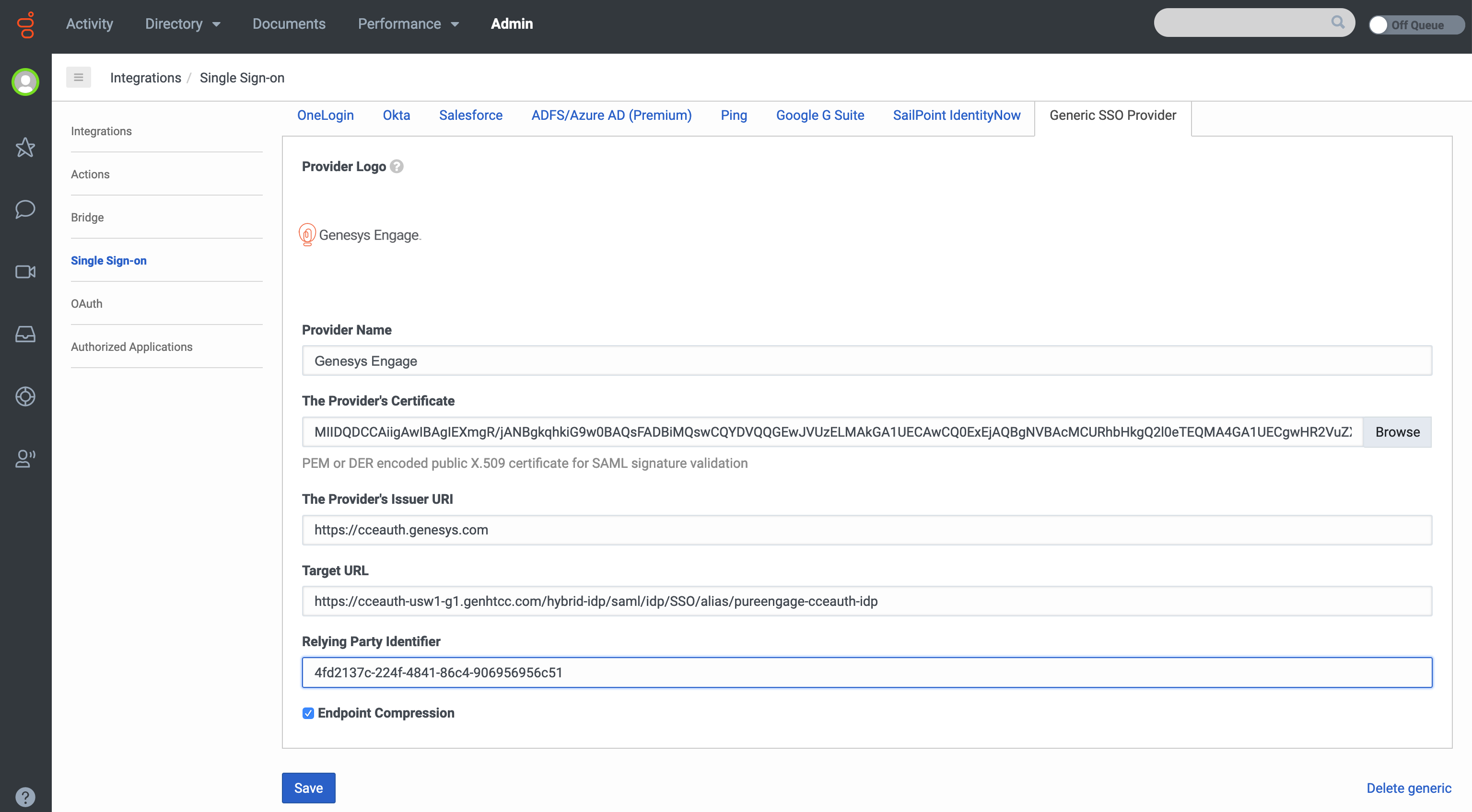The width and height of the screenshot is (1472, 812).
Task: Open Integrations in the side menu
Action: point(101,131)
